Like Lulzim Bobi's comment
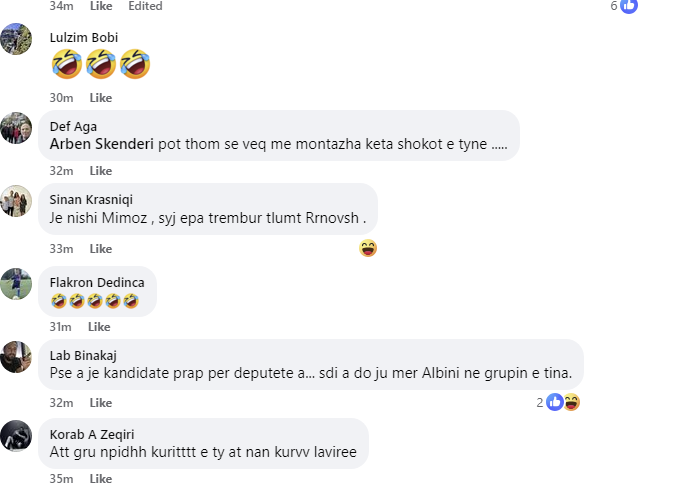677x499 pixels. 100,98
